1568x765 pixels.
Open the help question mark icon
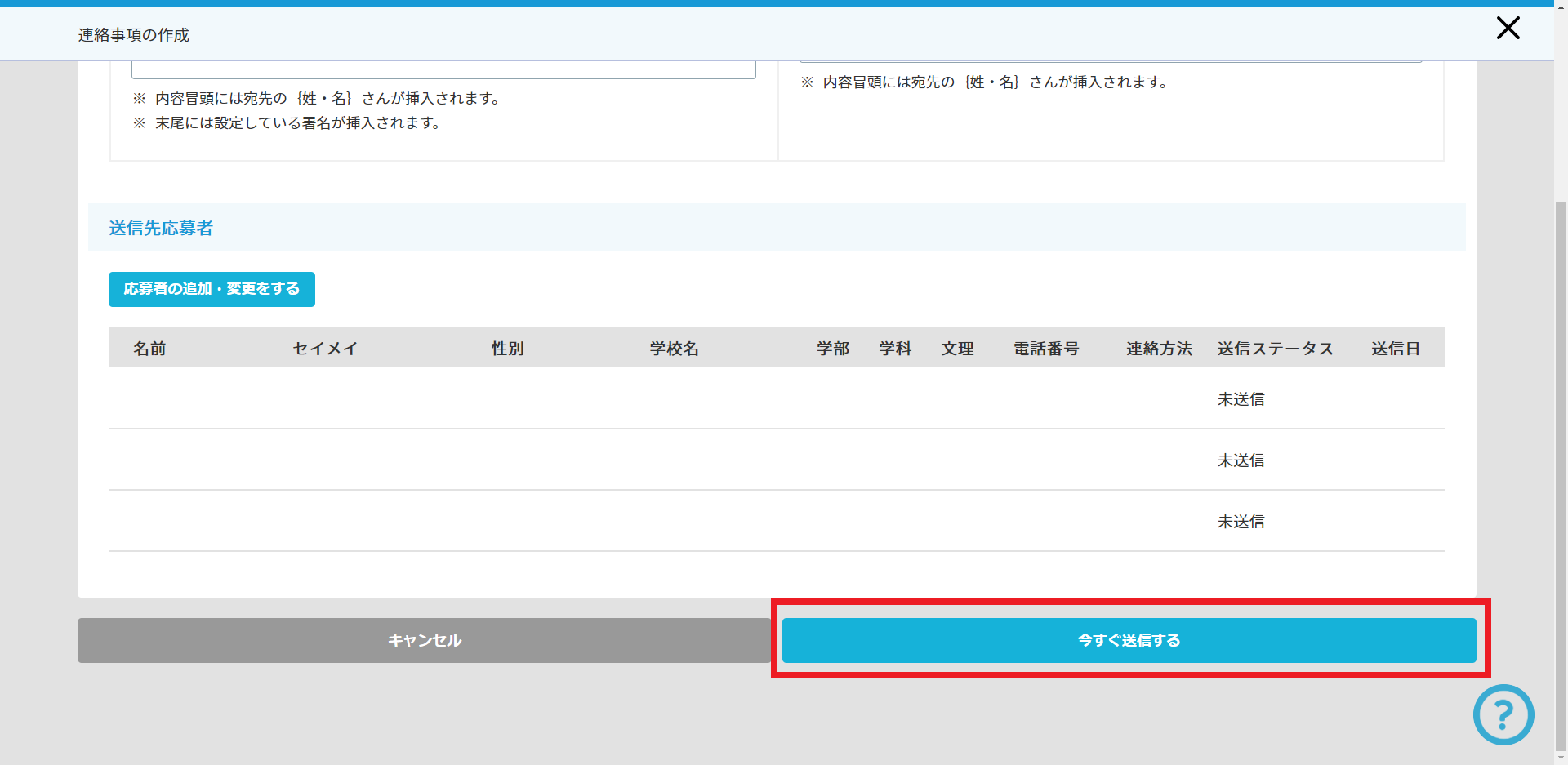click(x=1503, y=714)
